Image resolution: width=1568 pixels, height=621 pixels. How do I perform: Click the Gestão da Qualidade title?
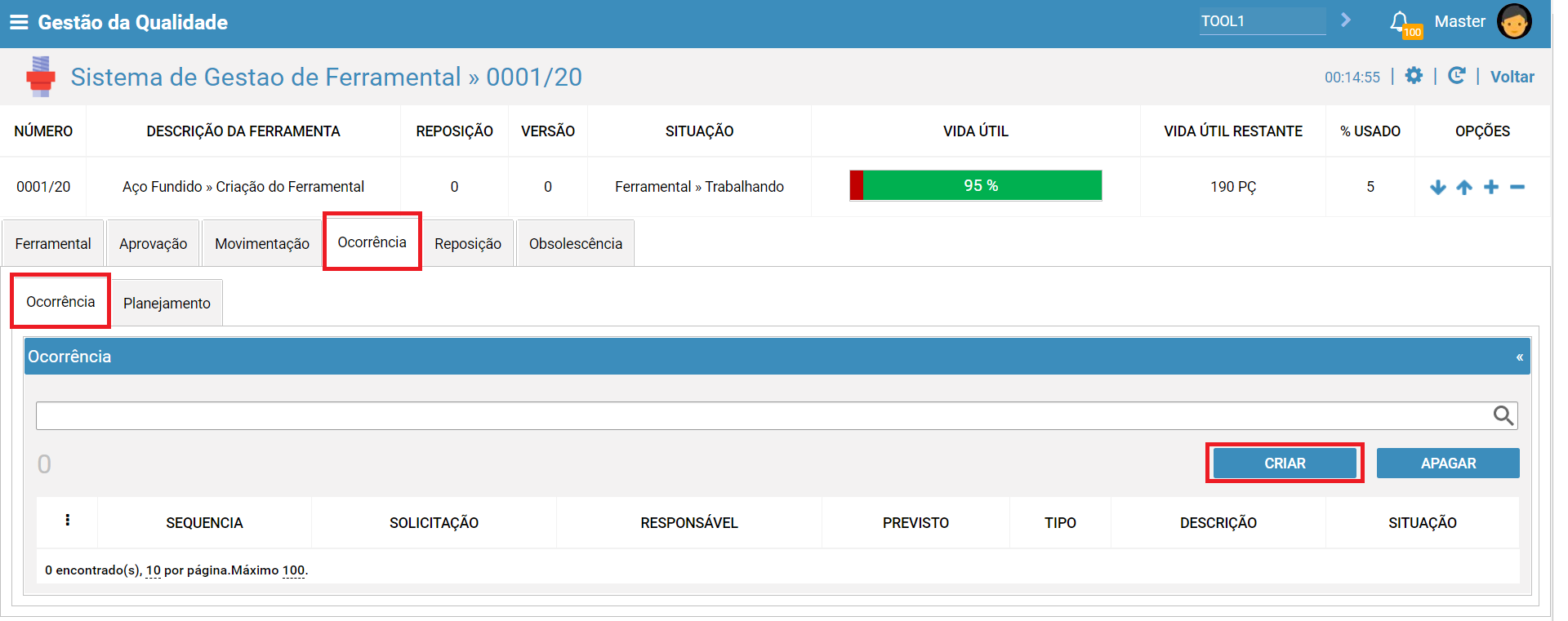tap(133, 22)
